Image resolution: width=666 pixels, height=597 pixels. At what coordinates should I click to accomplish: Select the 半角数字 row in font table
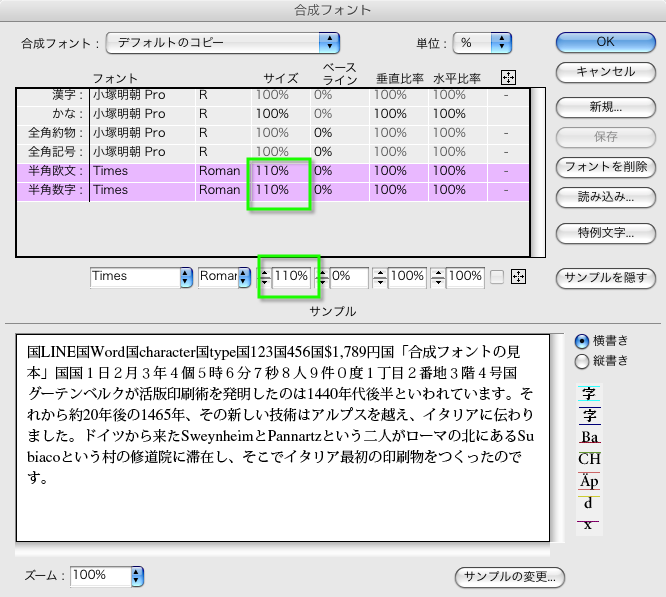click(x=273, y=190)
